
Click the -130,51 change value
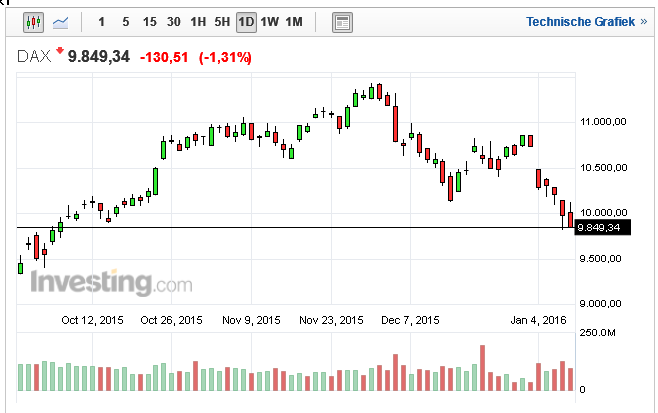164,57
